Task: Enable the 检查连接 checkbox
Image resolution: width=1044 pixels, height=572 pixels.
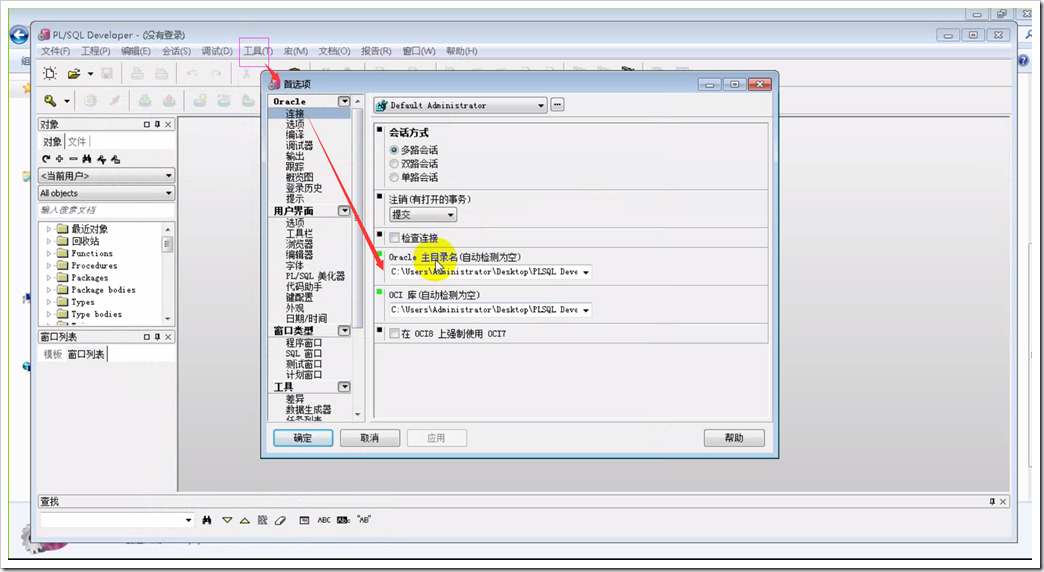Action: pyautogui.click(x=394, y=238)
